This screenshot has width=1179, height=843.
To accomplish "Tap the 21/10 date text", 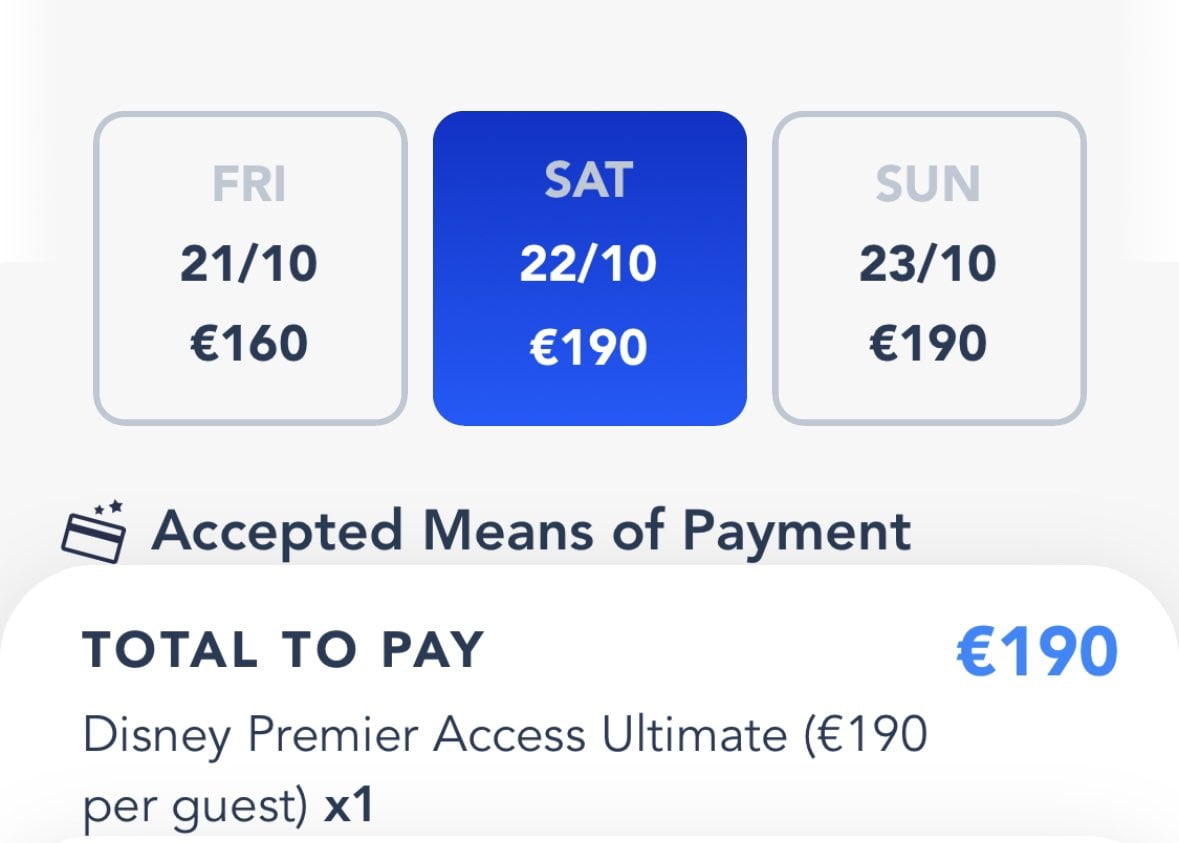I will 249,264.
